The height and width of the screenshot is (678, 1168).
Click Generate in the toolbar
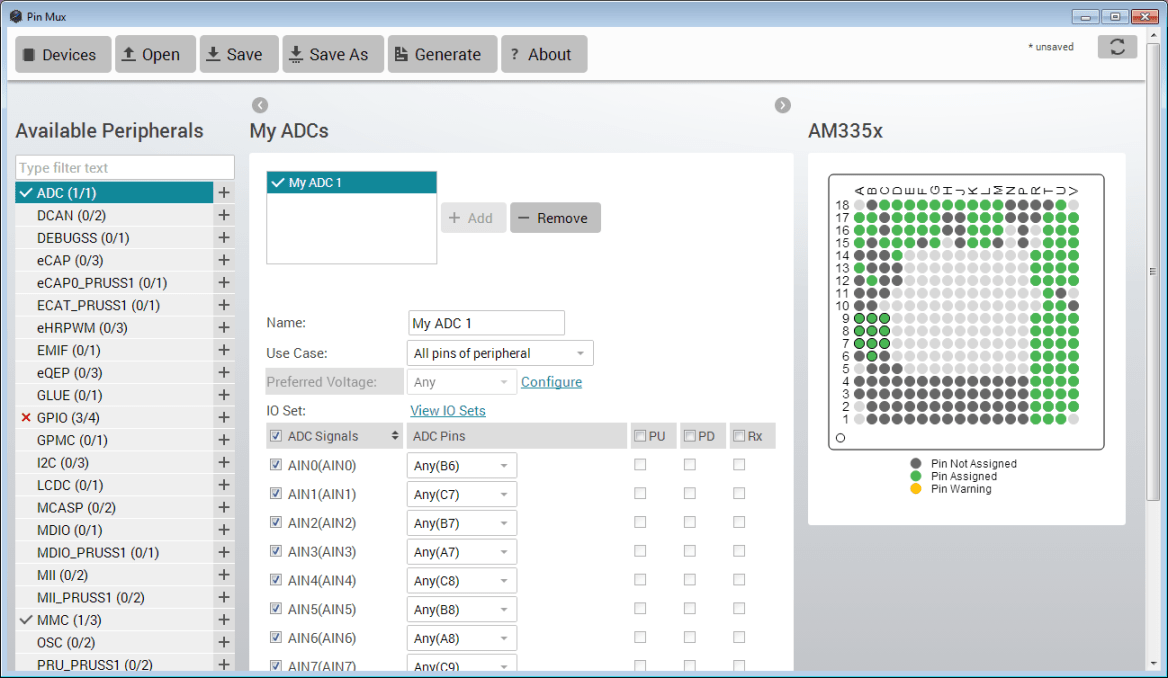coord(442,55)
